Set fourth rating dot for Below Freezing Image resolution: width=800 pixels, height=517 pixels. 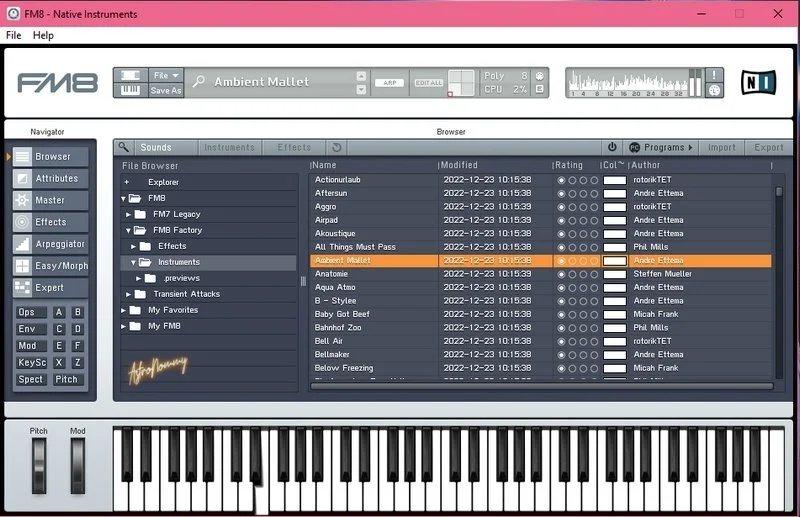pos(594,368)
